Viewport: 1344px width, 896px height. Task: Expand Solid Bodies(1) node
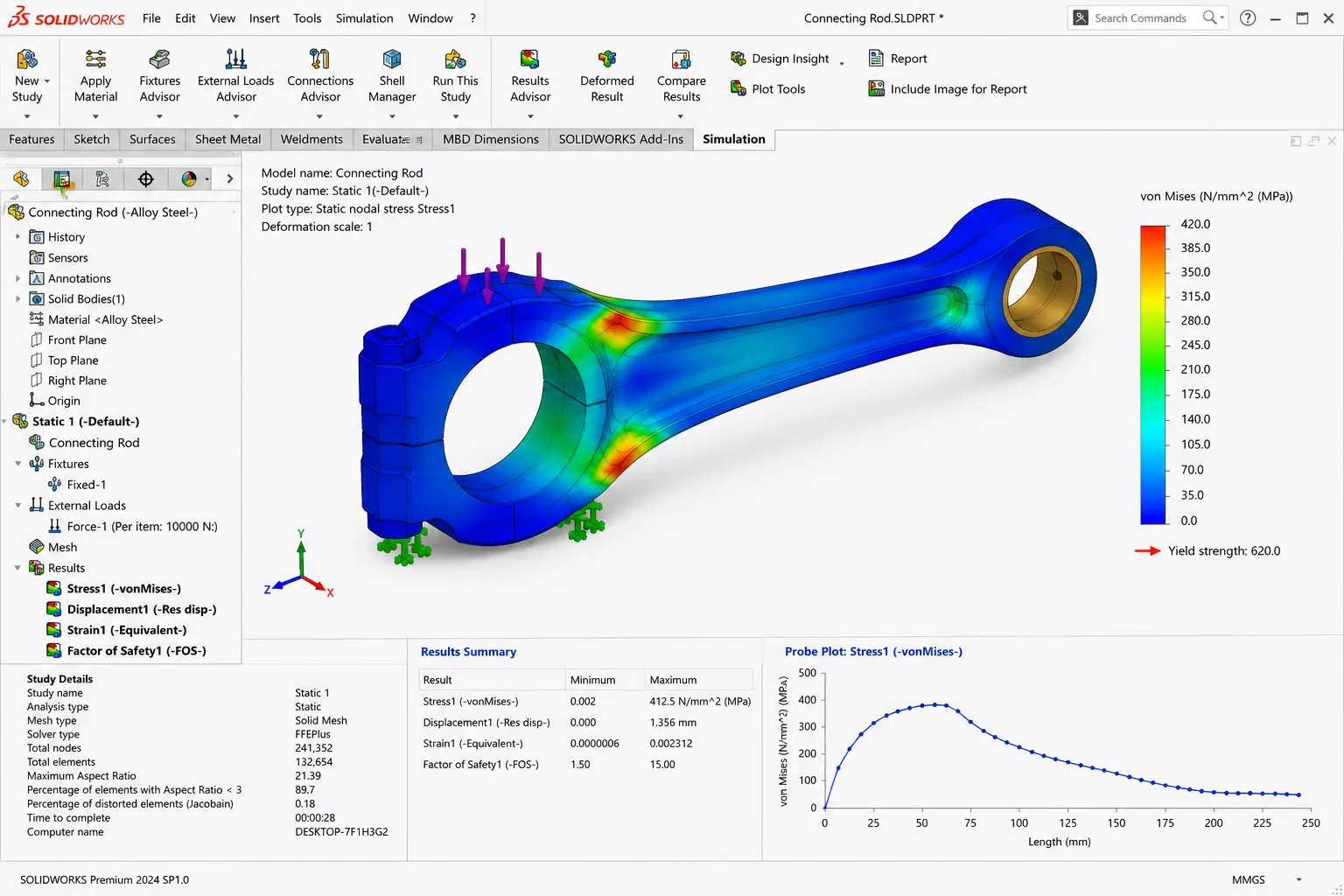tap(17, 299)
